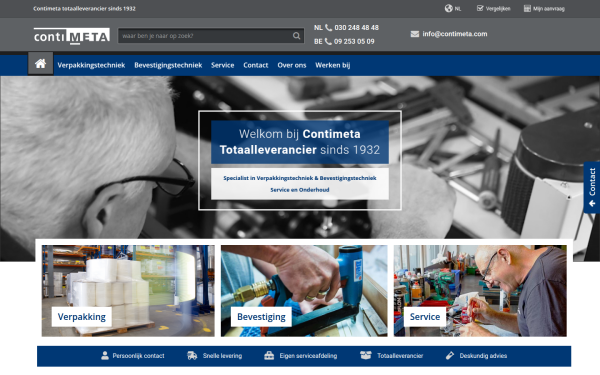600x375 pixels.
Task: Click the envelope icon next to the email address
Action: (x=415, y=34)
